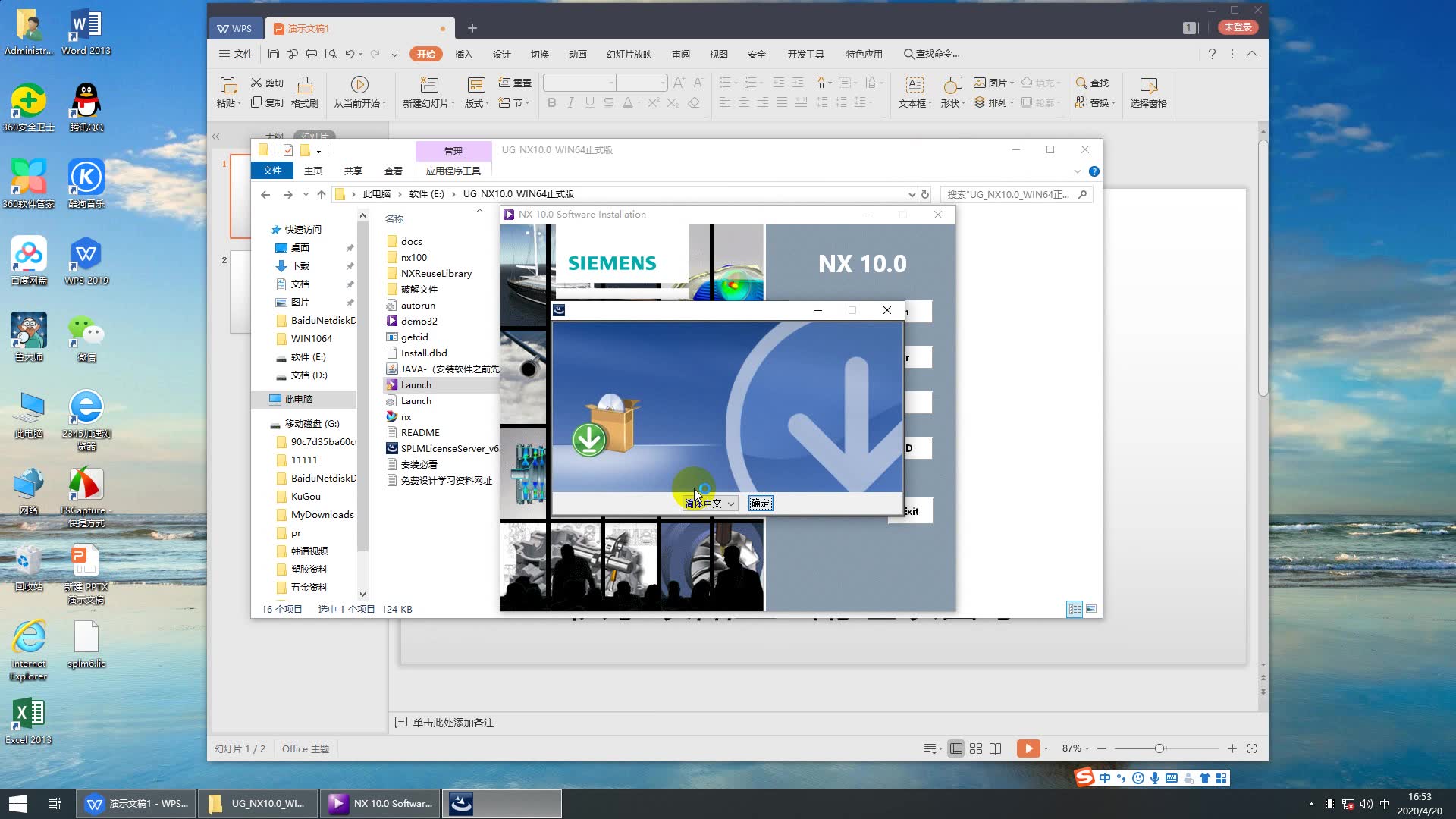Switch to slide sorter view icon
Screen dimensions: 1456x819
pyautogui.click(x=976, y=748)
